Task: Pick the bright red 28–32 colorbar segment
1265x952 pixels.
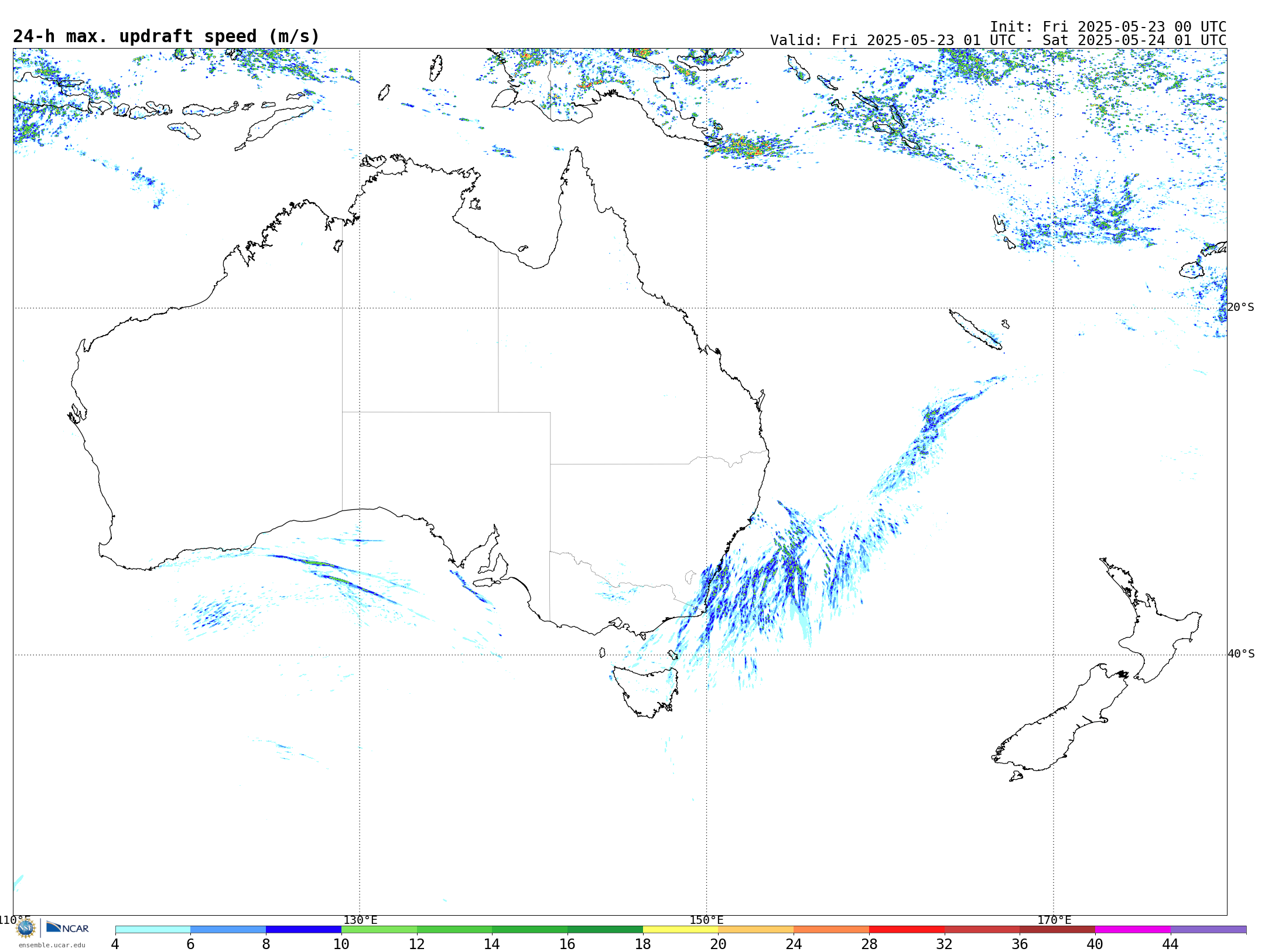Action: [x=907, y=930]
